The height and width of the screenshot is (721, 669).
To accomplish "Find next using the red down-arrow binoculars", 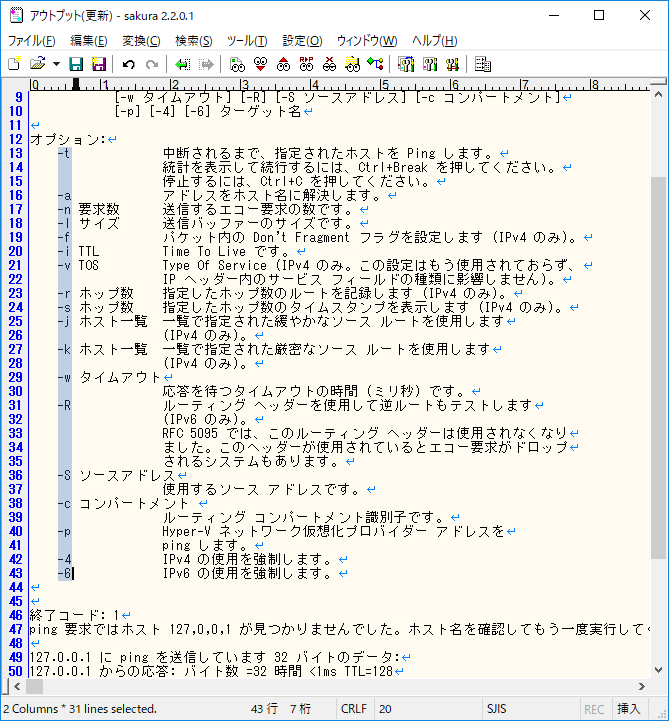I will (260, 64).
